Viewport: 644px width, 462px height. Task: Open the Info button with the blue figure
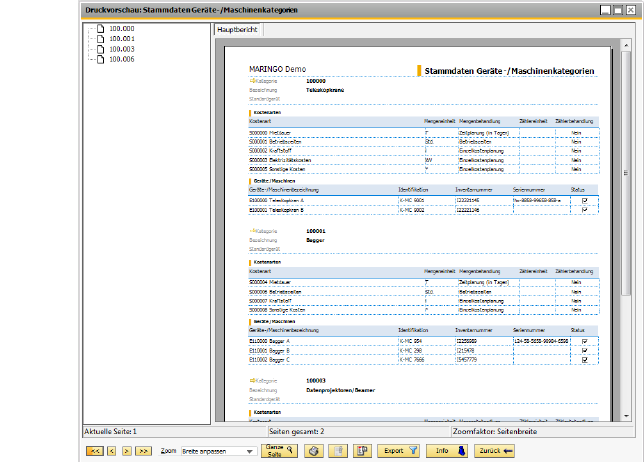447,451
